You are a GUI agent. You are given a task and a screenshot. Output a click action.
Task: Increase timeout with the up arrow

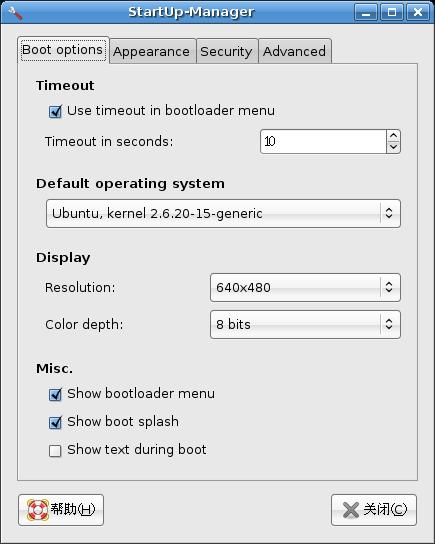[x=393, y=136]
